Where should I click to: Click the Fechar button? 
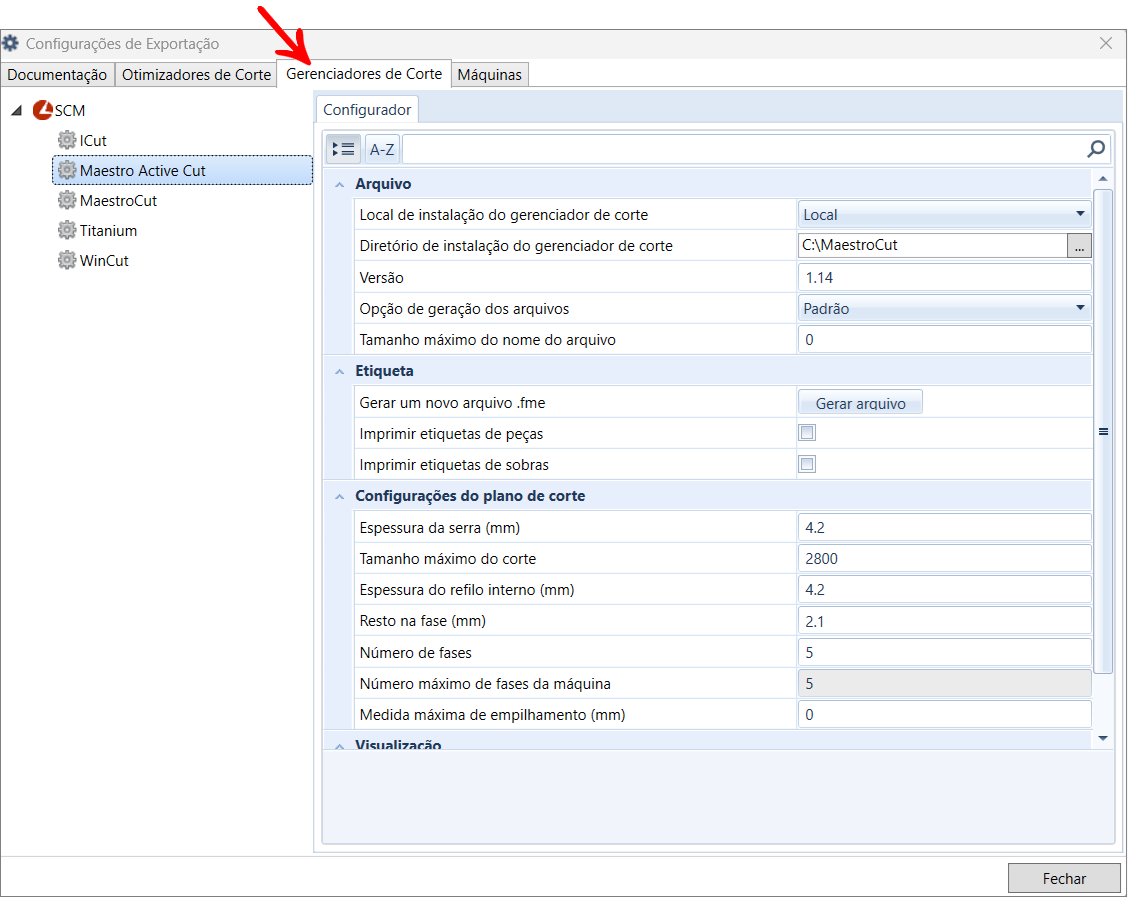1064,879
